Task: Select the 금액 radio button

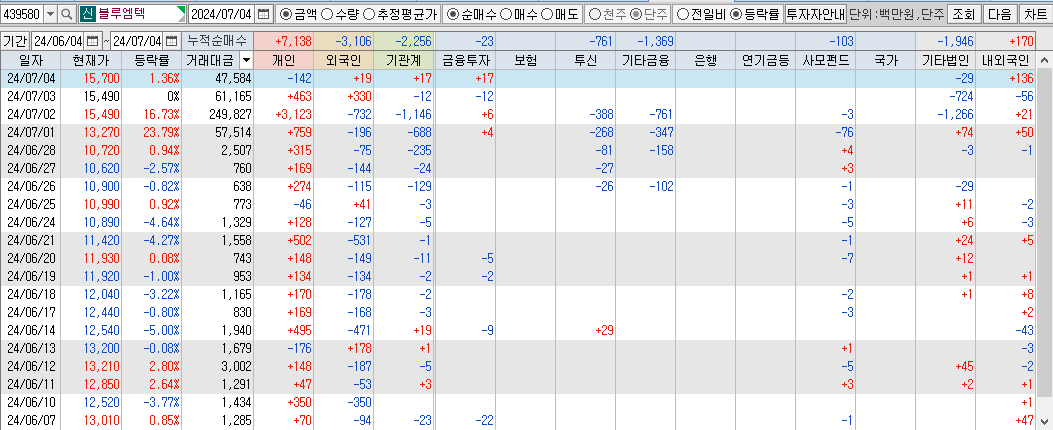Action: tap(285, 13)
